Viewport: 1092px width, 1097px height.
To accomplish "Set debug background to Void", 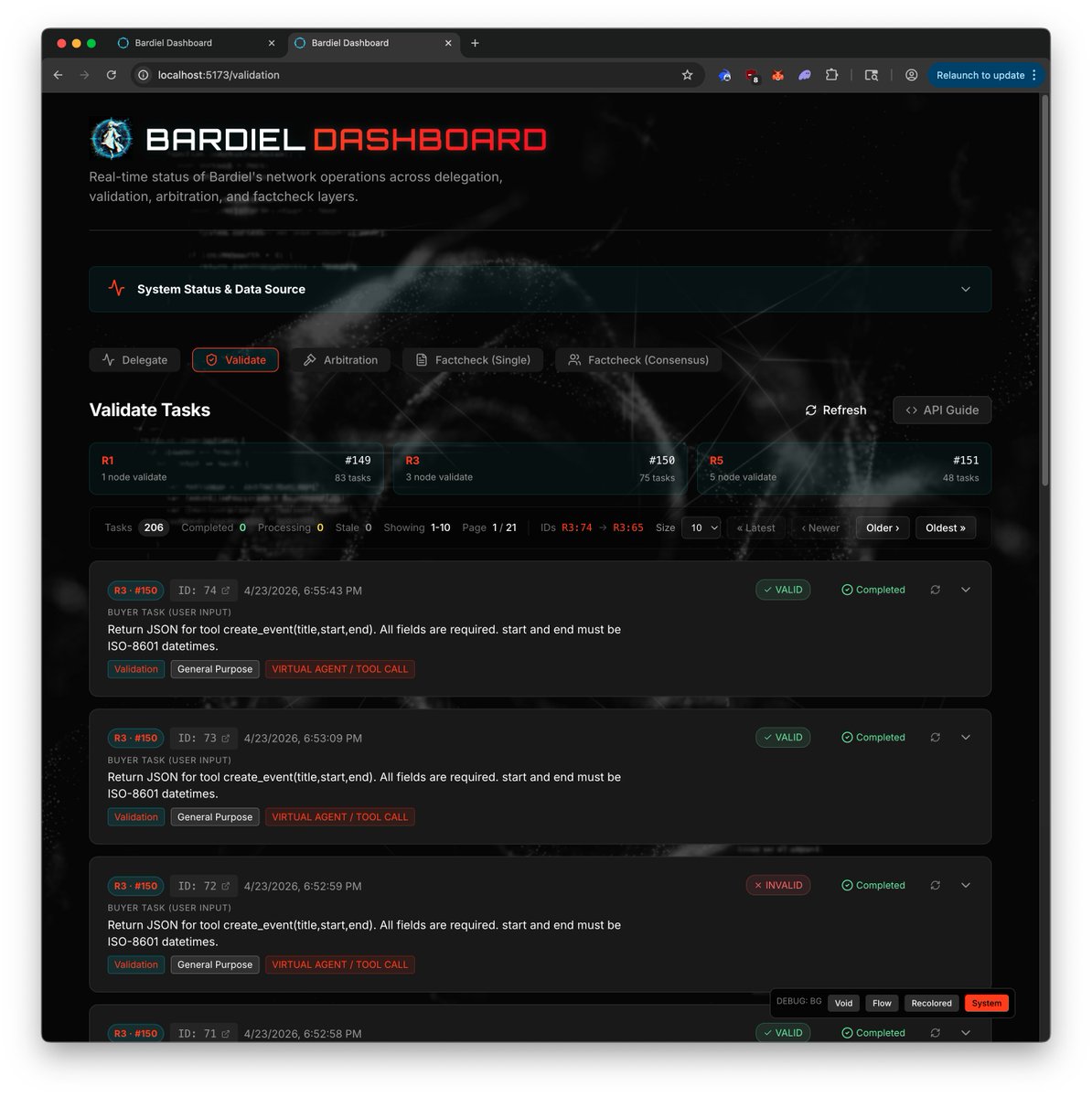I will click(x=843, y=1003).
